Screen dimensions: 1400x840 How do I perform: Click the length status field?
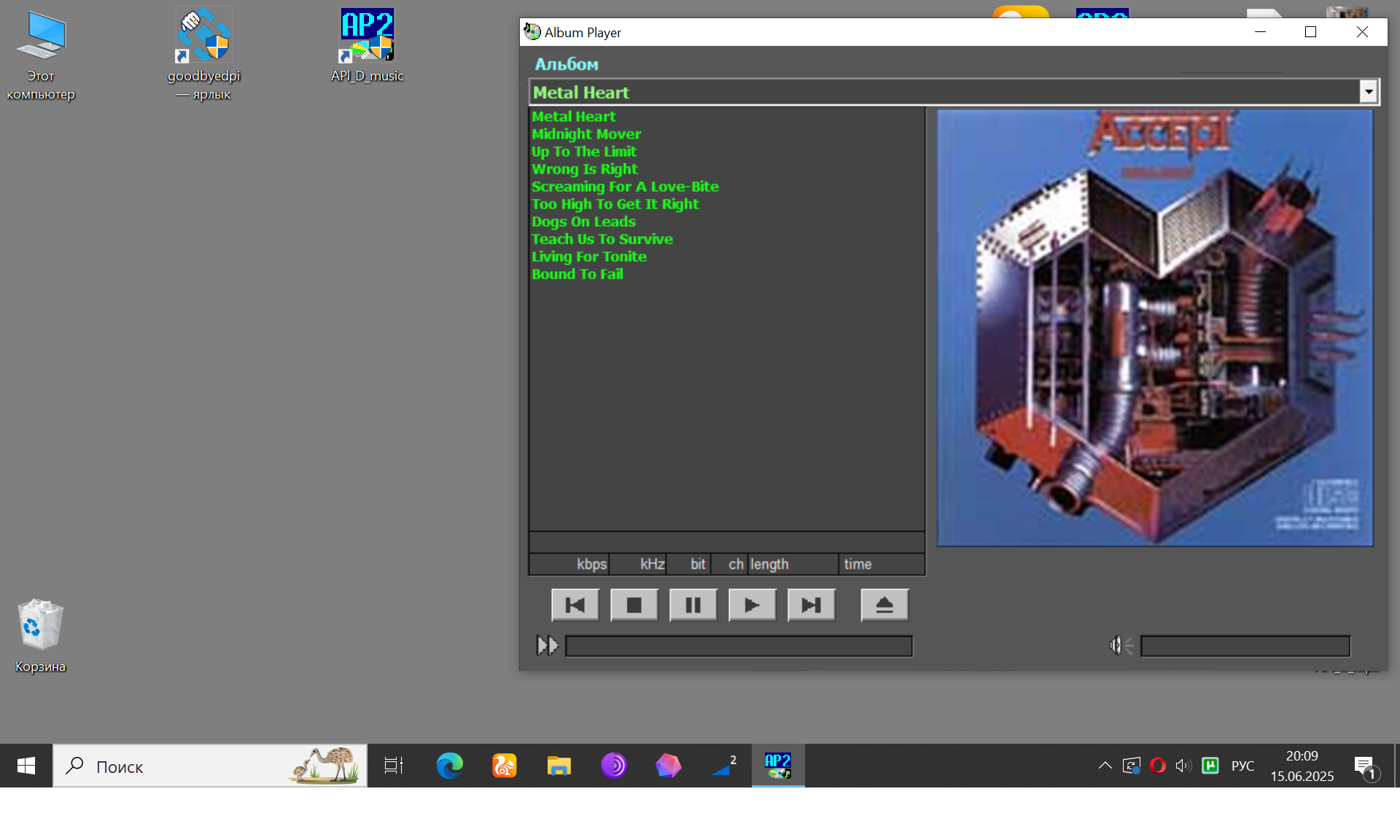tap(793, 564)
